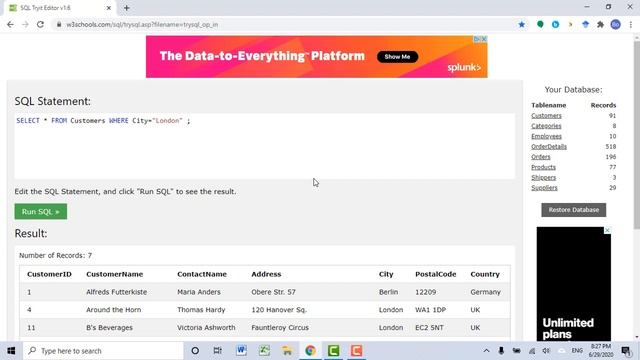Click the page vertical scrollbar
Viewport: 640px width, 360px height.
(x=637, y=135)
